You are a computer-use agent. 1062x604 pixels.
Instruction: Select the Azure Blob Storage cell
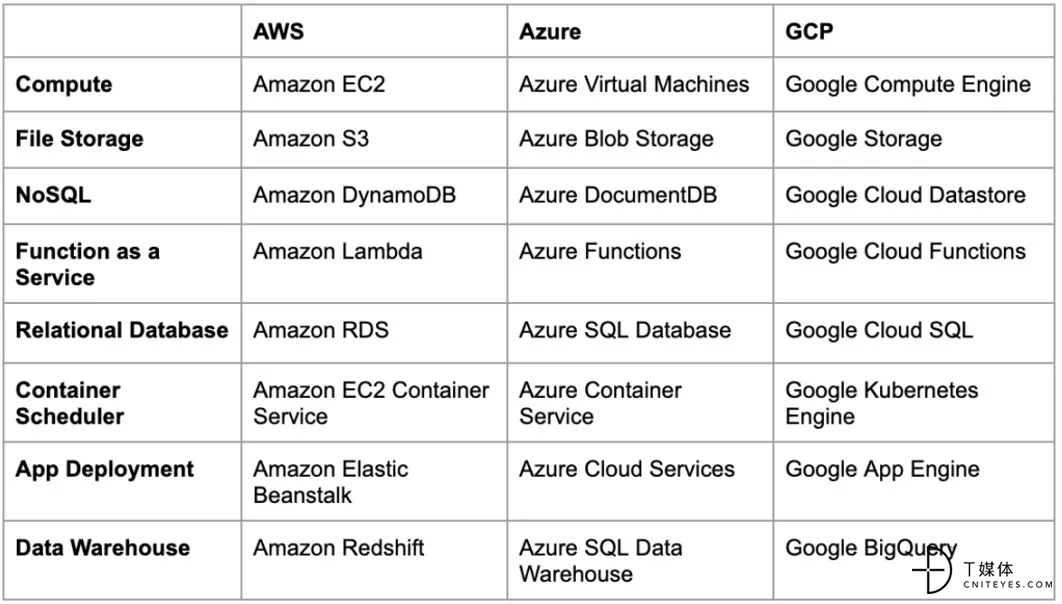640,139
